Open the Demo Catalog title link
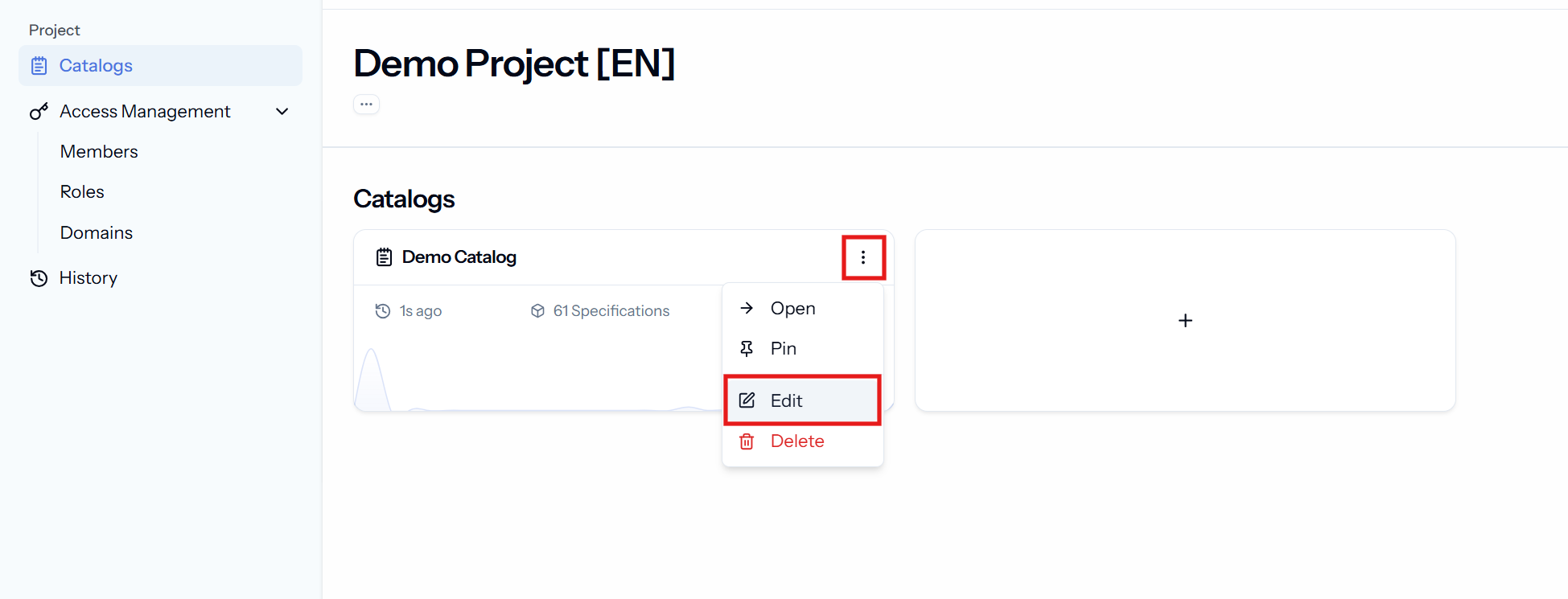This screenshot has height=599, width=1568. [459, 257]
